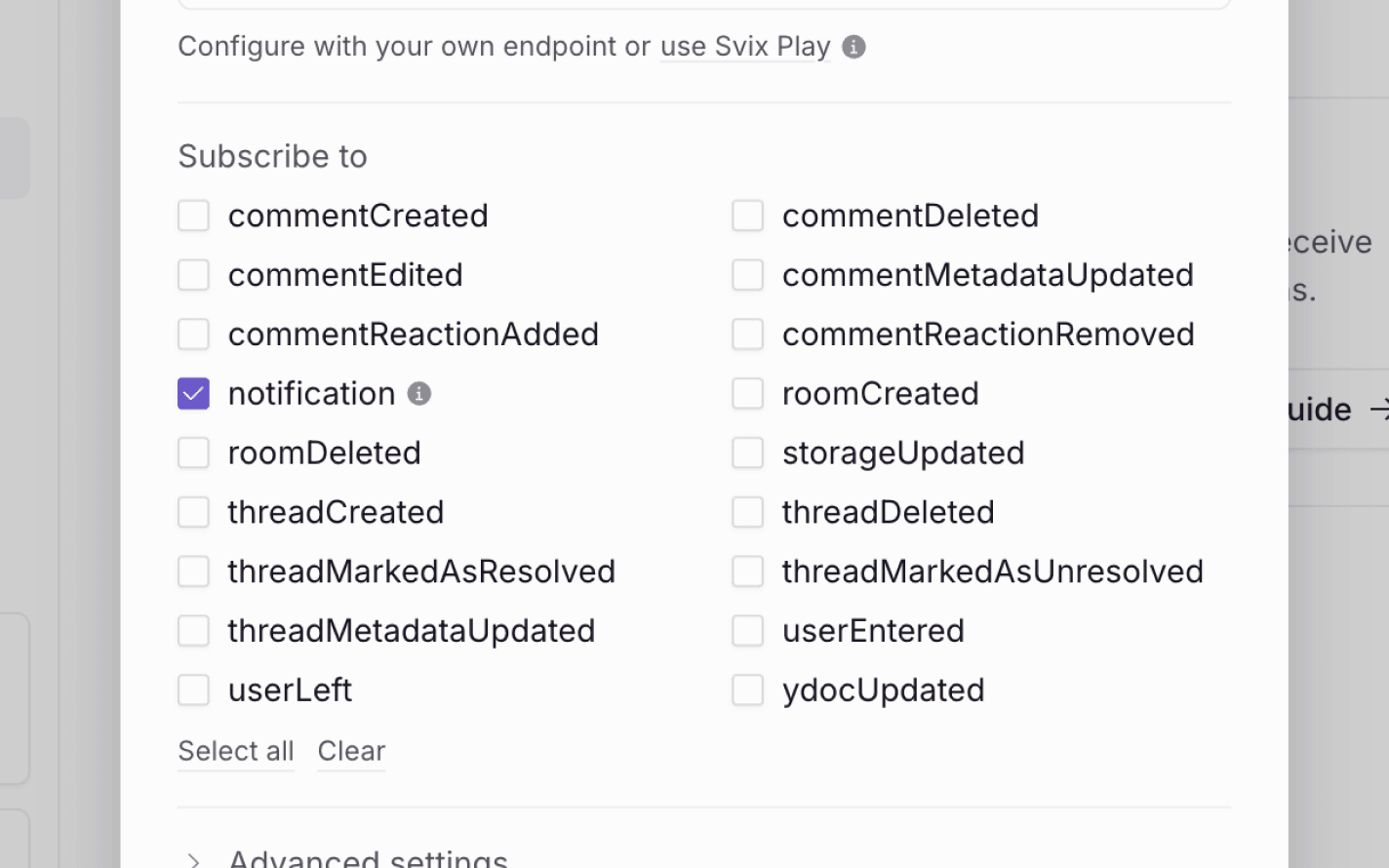Check the commentDeleted event
This screenshot has width=1389, height=868.
pos(747,216)
